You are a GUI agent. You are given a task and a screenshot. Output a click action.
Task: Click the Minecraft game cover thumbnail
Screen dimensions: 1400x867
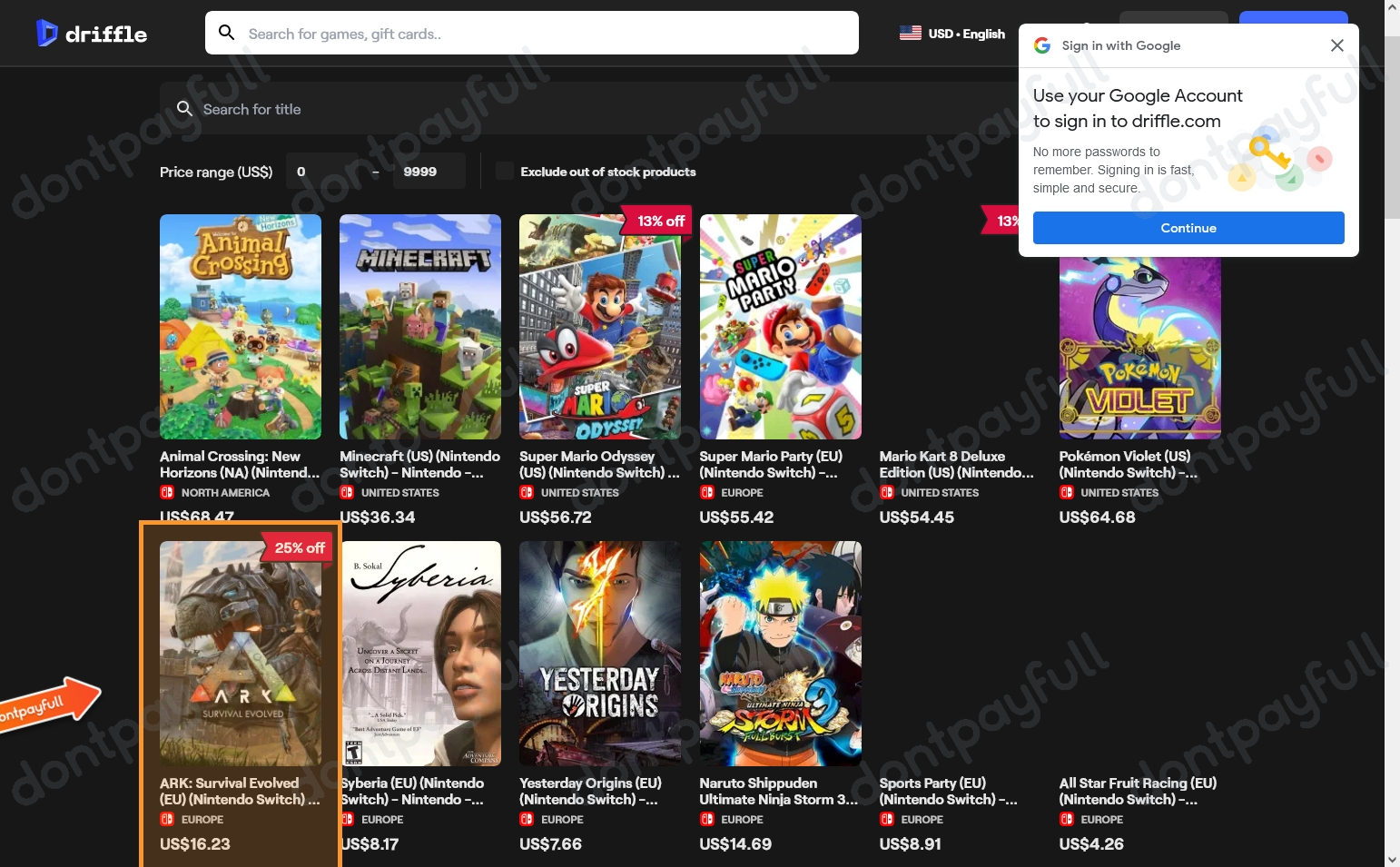[420, 326]
